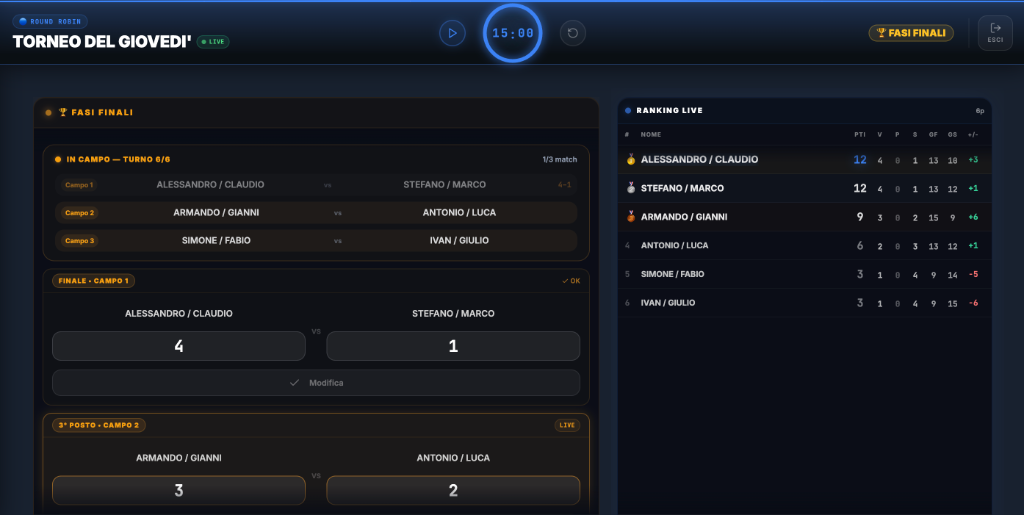Click the trophy icon in FASI FINALI panel header
This screenshot has width=1024, height=515.
tap(63, 112)
